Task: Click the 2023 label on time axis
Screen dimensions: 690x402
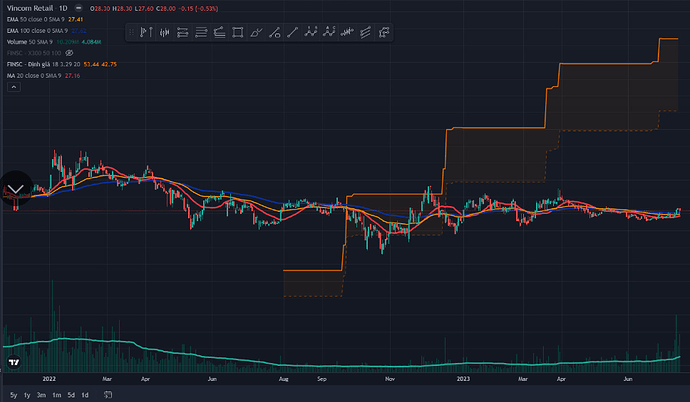Action: 463,379
